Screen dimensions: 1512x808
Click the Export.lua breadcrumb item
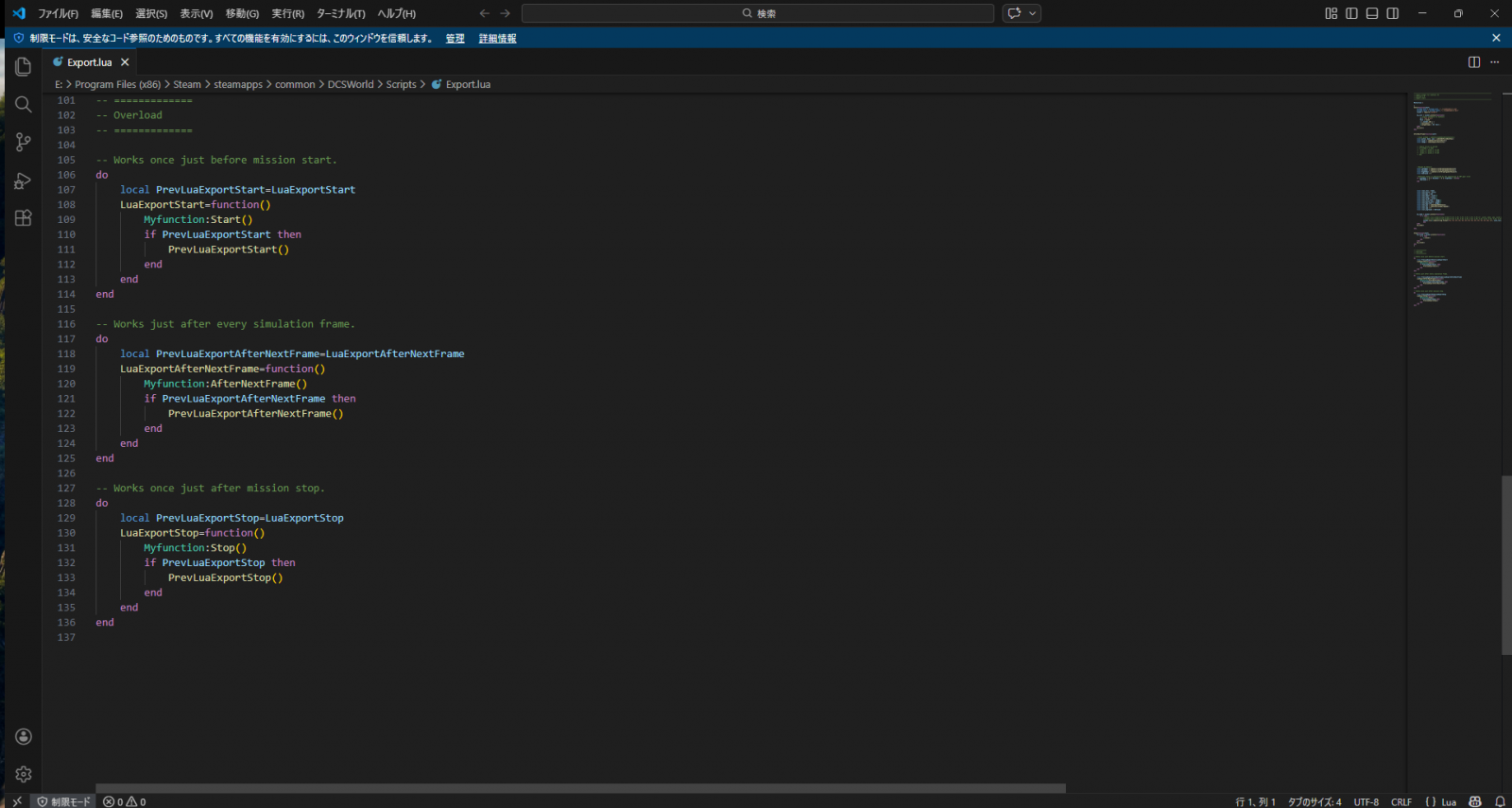pyautogui.click(x=461, y=84)
